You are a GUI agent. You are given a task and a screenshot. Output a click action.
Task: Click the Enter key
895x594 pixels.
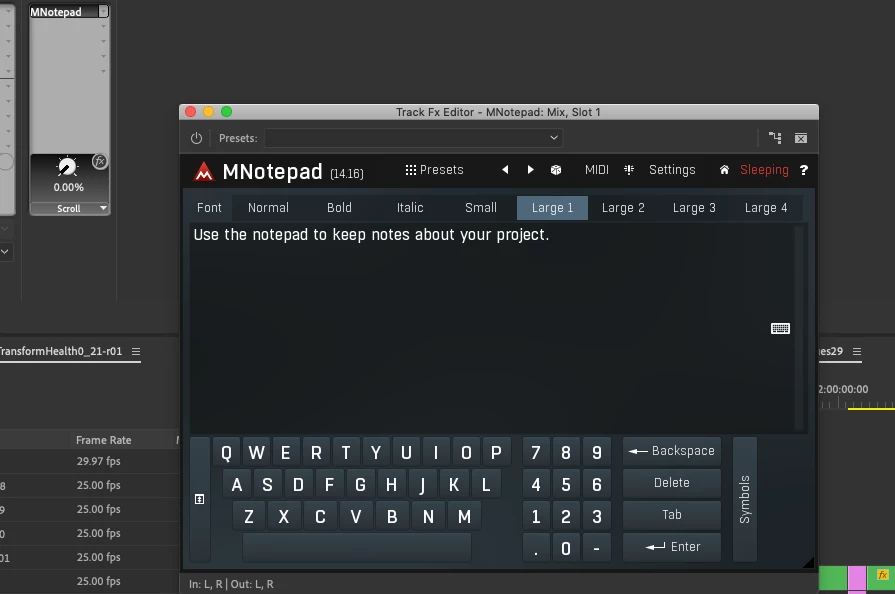pyautogui.click(x=672, y=547)
